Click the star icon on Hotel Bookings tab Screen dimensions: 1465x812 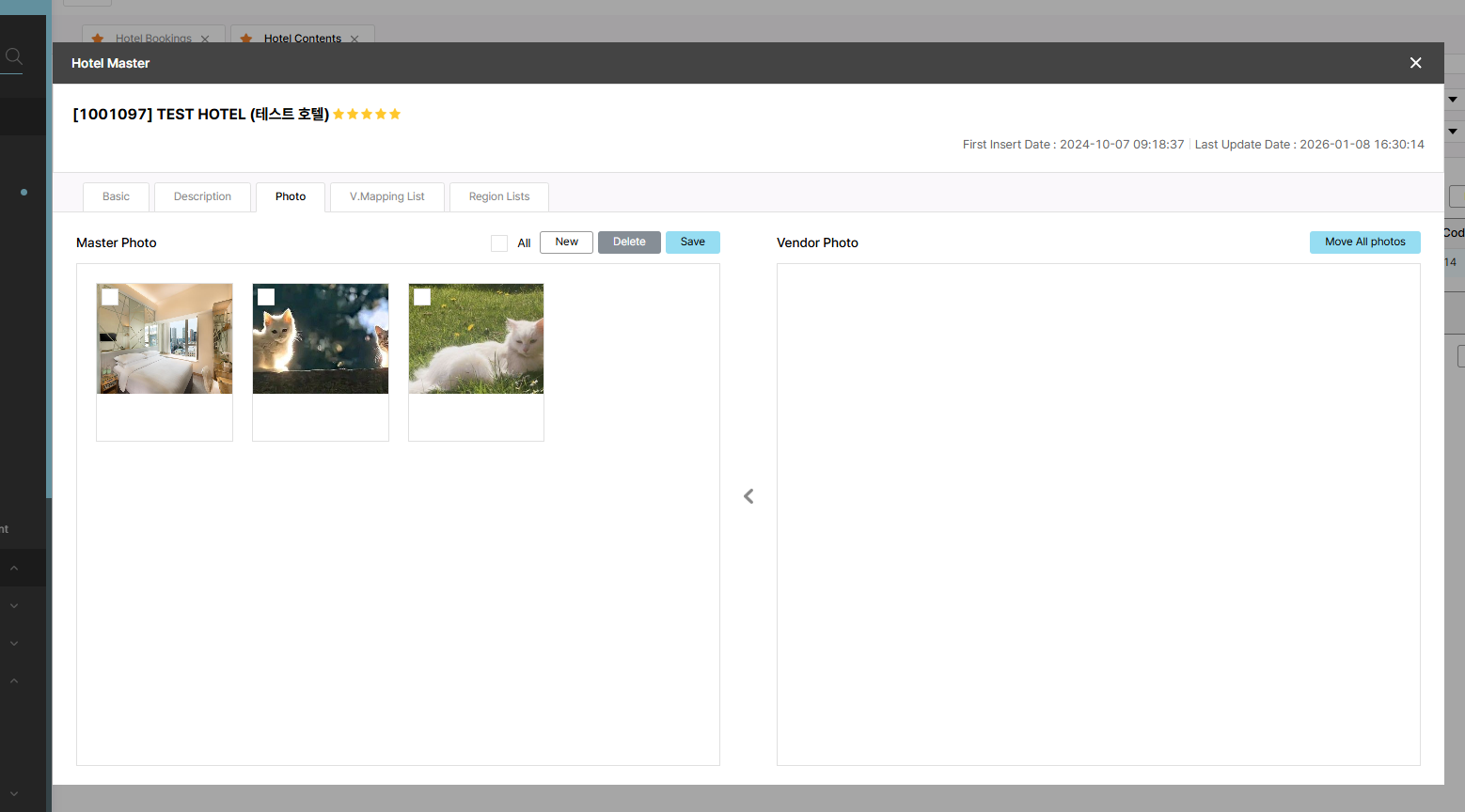(98, 39)
